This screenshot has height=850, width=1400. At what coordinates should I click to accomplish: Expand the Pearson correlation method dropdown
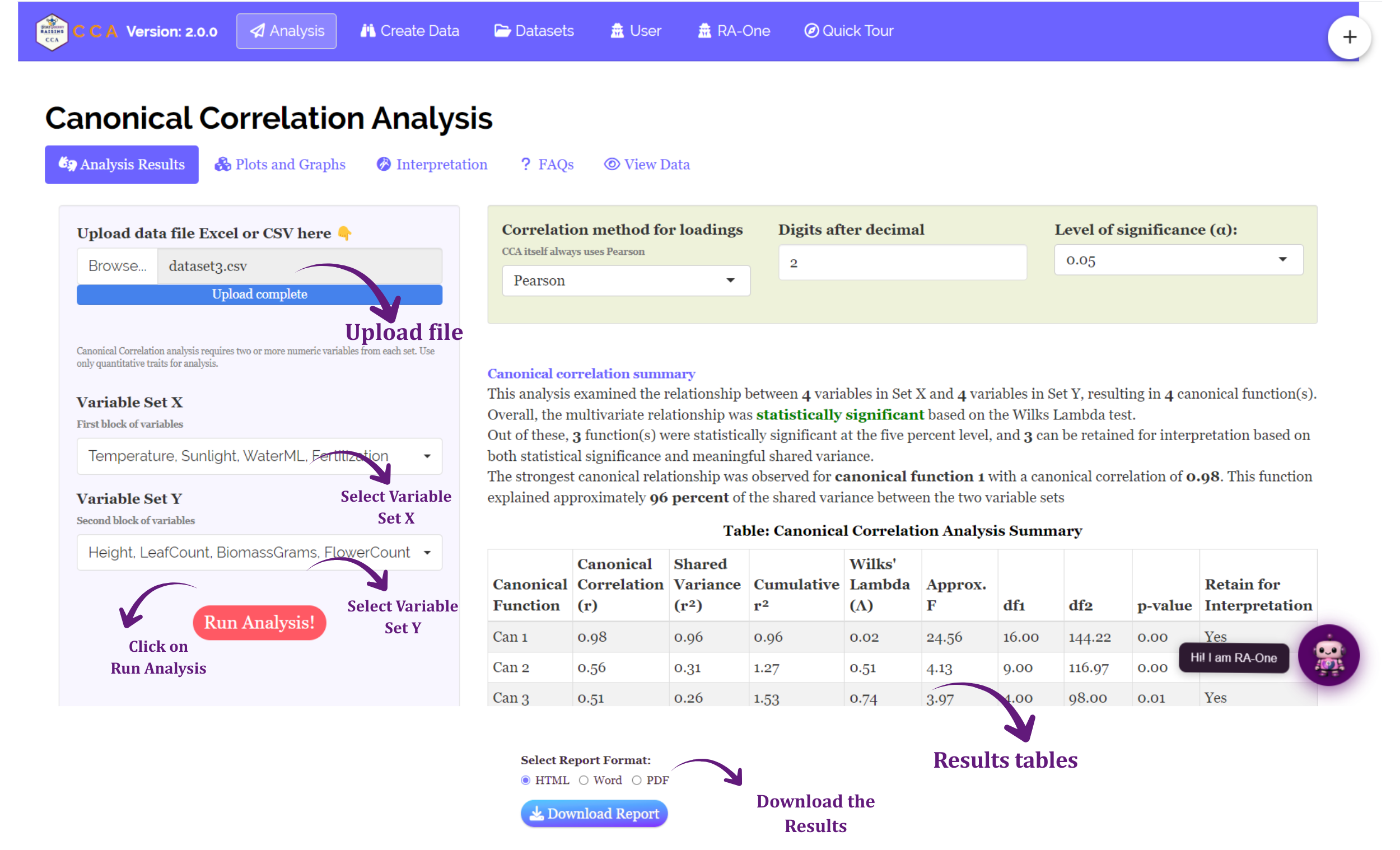[626, 281]
